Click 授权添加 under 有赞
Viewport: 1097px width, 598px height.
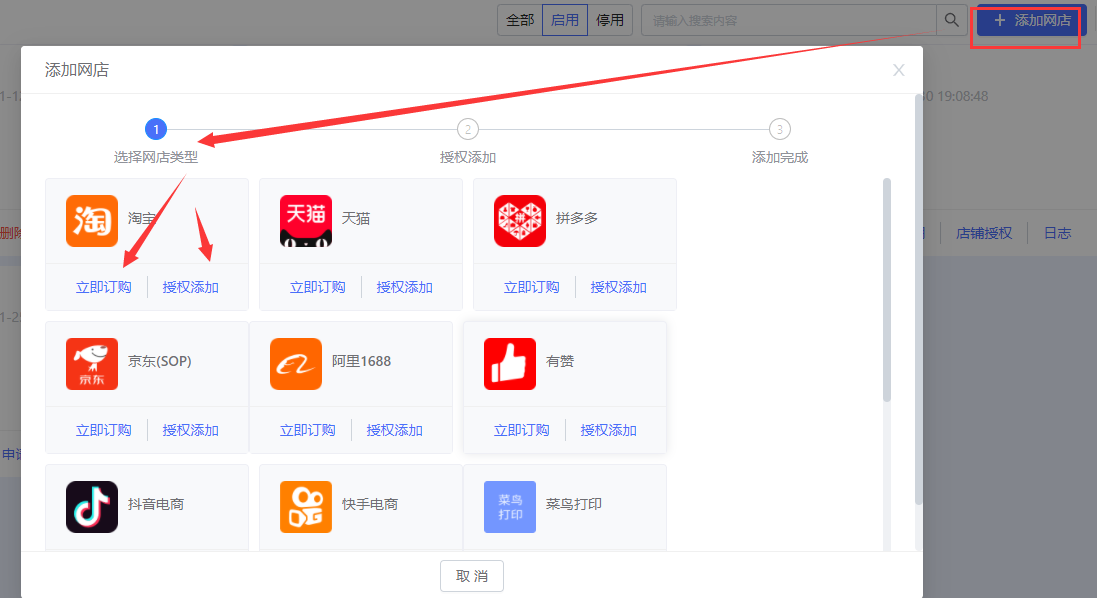(x=609, y=430)
